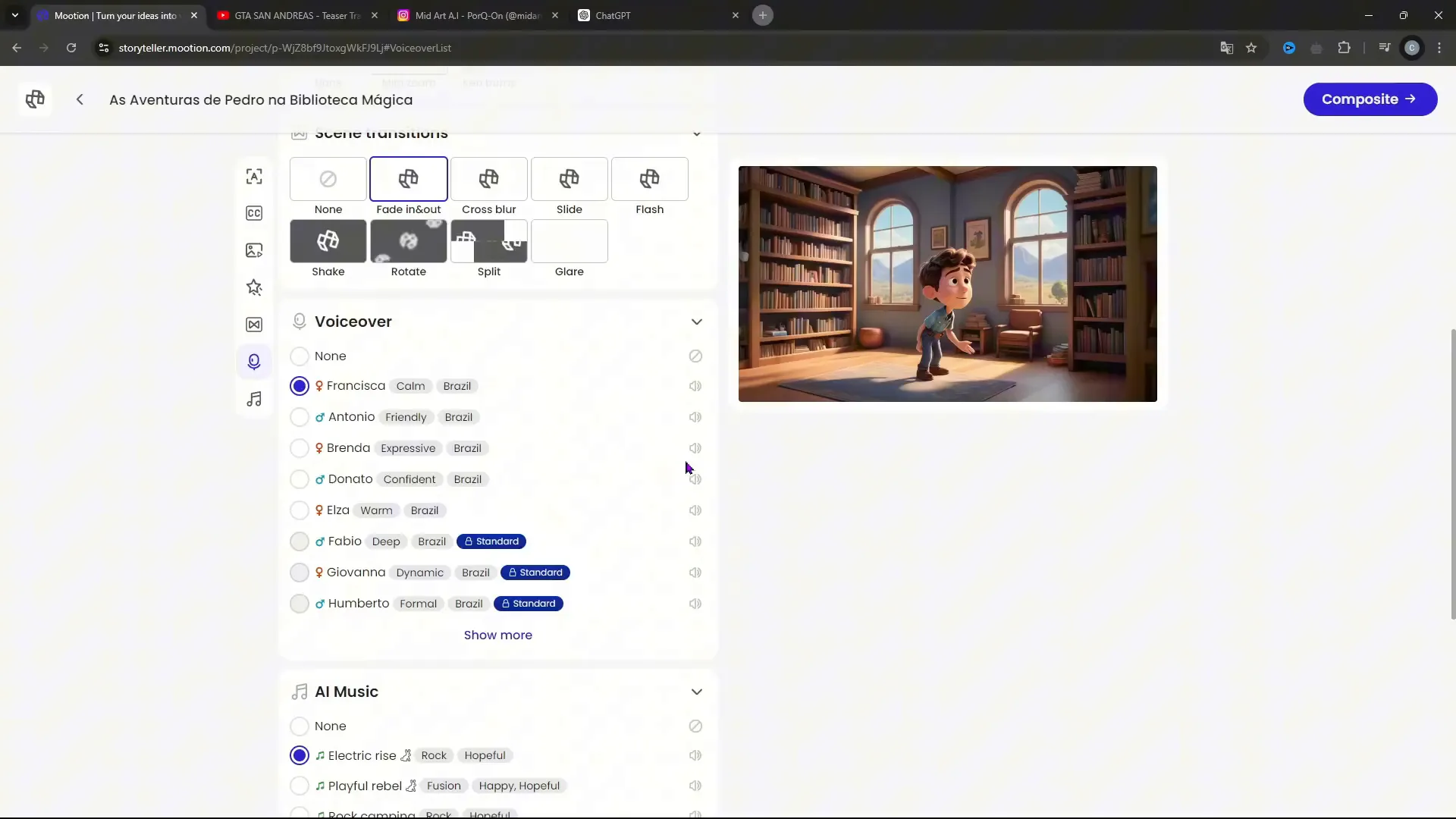This screenshot has height=819, width=1456.
Task: Open the text/translate panel in sidebar
Action: pos(254,177)
